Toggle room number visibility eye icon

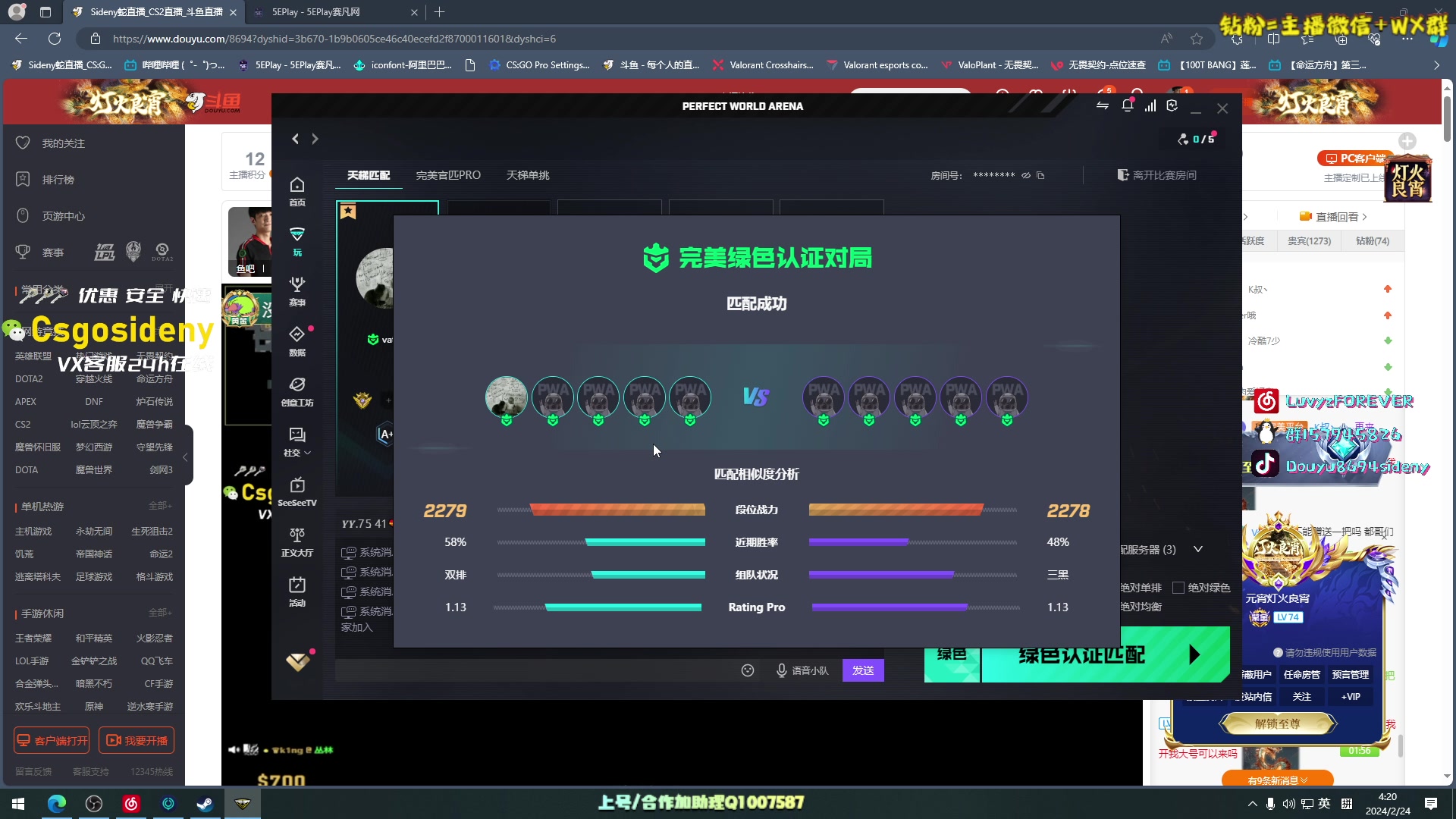click(1026, 175)
